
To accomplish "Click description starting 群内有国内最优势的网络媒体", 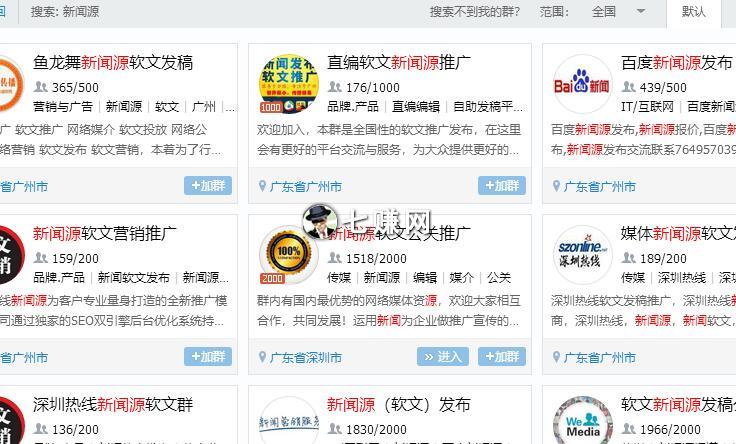I will [x=389, y=310].
